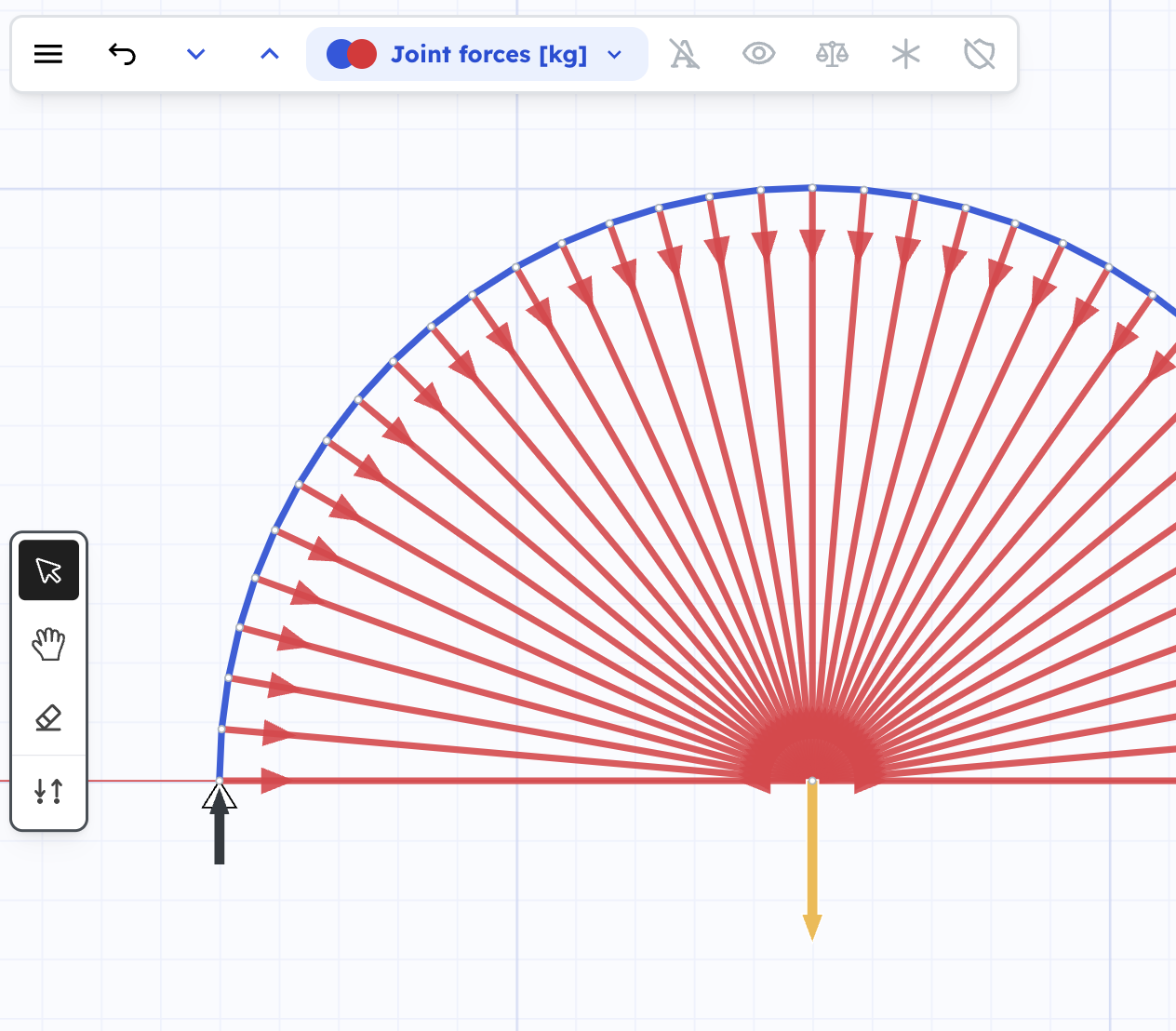Select the up-down force arrows tool
This screenshot has height=1031, width=1176.
tap(48, 791)
